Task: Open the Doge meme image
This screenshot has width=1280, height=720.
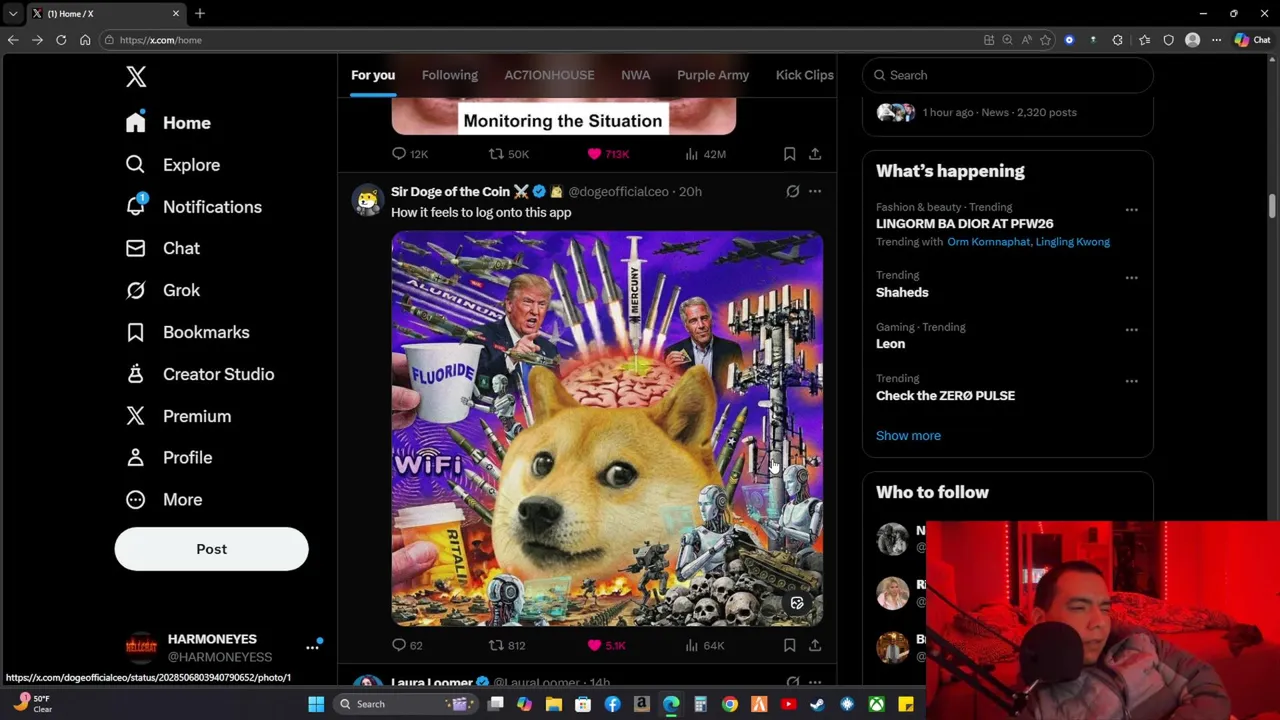Action: pos(607,428)
